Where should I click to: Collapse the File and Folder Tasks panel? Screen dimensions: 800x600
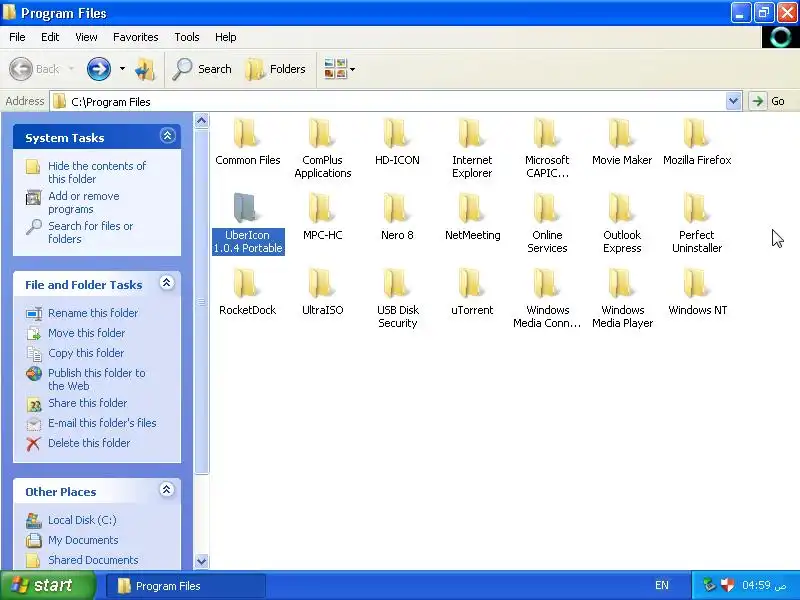click(x=166, y=283)
